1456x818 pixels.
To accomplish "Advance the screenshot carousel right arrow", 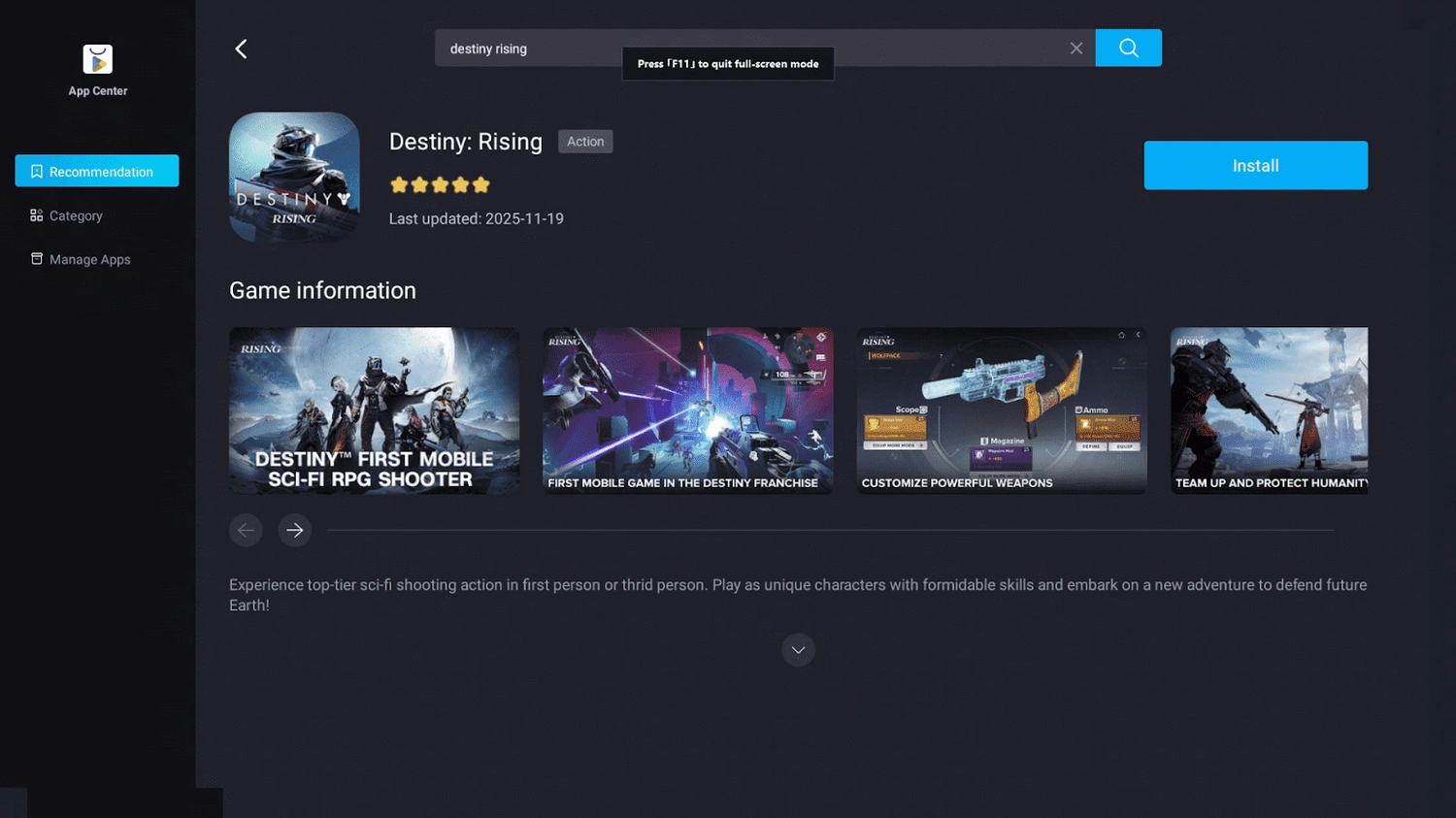I will pyautogui.click(x=294, y=530).
